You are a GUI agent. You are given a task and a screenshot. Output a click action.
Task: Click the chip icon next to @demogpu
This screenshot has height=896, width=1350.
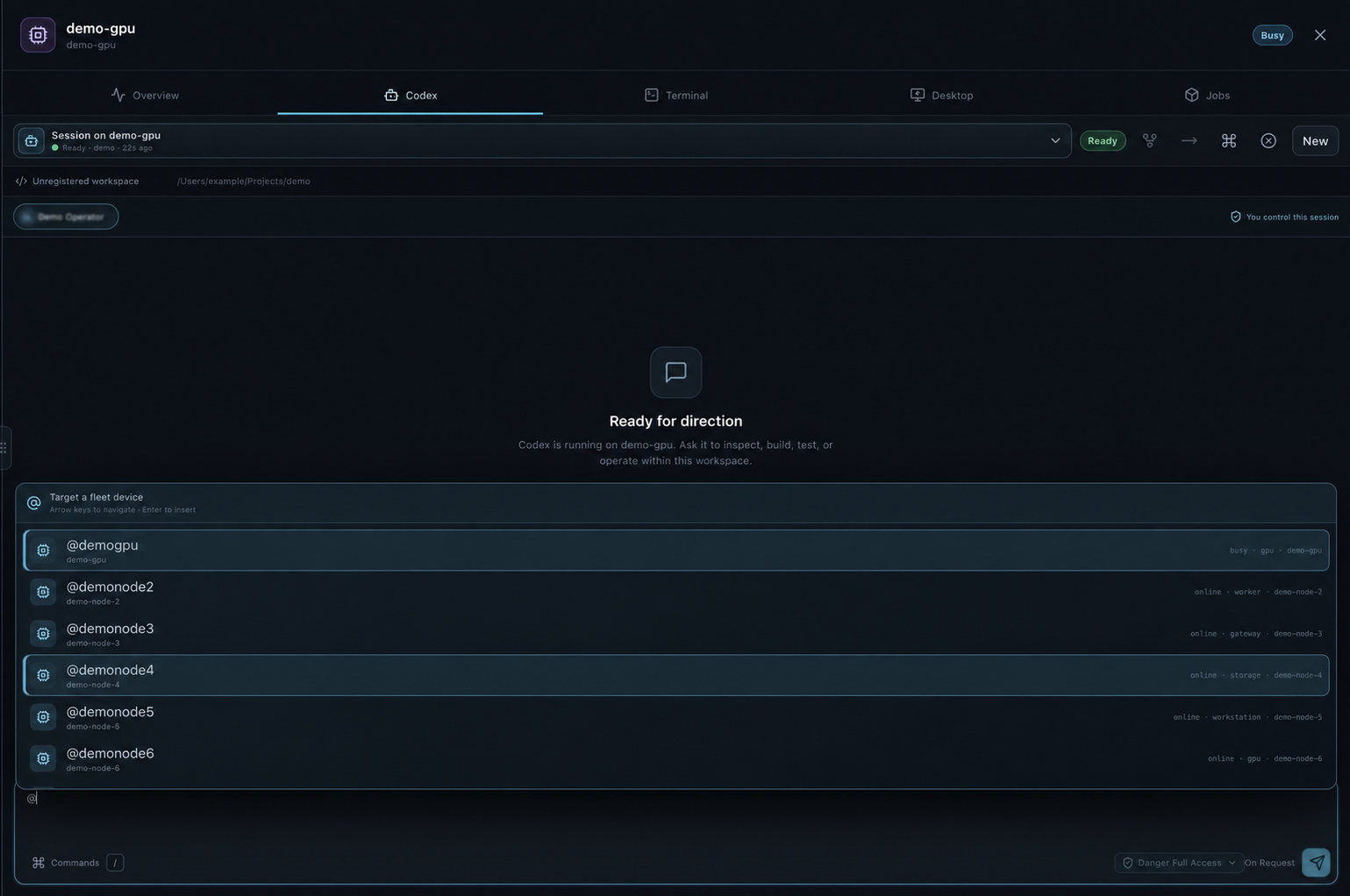(x=43, y=551)
